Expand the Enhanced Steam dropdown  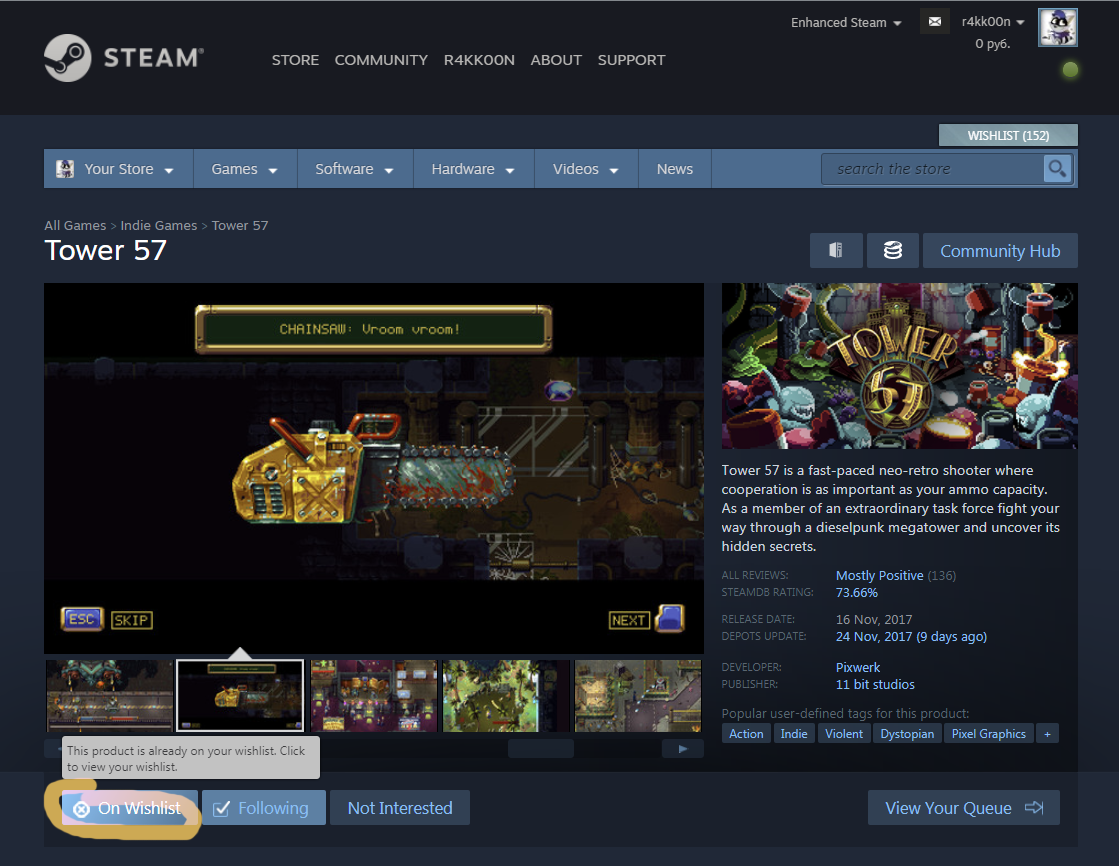846,23
